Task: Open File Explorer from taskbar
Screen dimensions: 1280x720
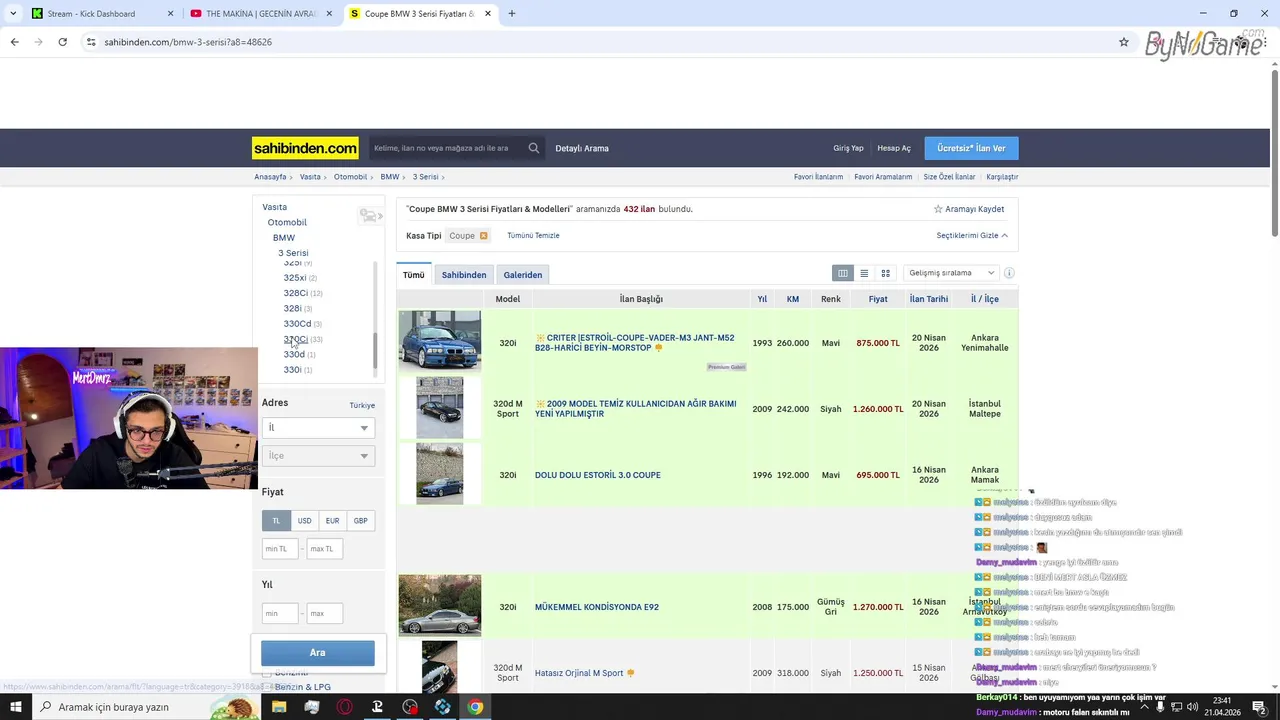Action: pos(279,707)
